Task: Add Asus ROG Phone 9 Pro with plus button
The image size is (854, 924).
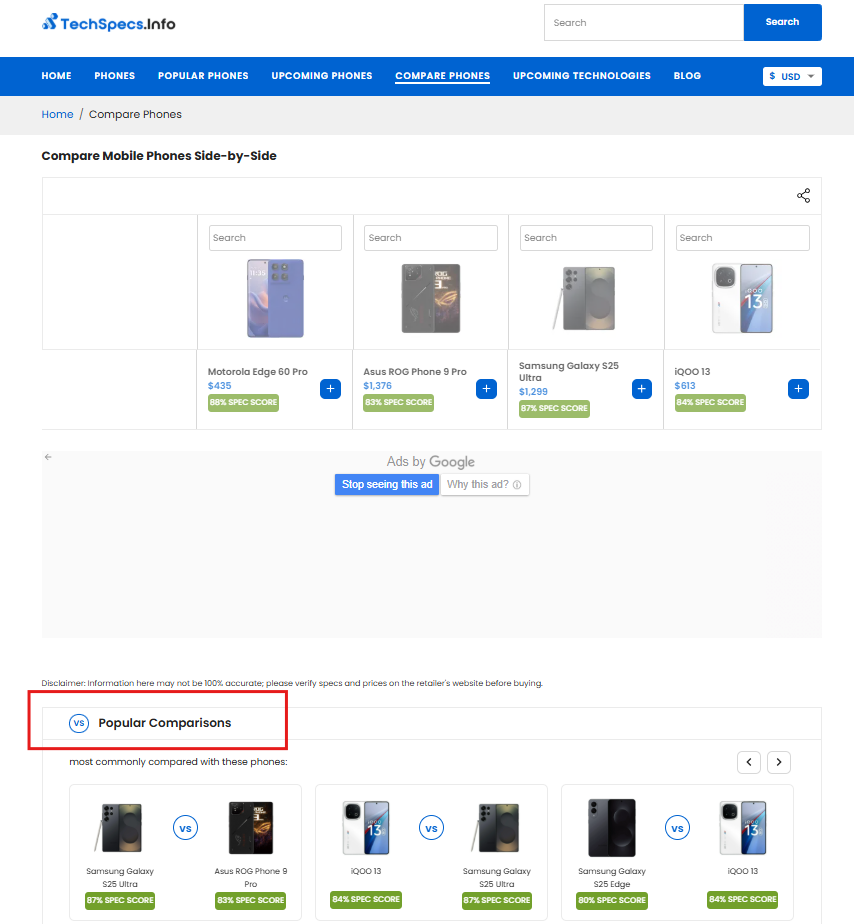Action: coord(486,389)
